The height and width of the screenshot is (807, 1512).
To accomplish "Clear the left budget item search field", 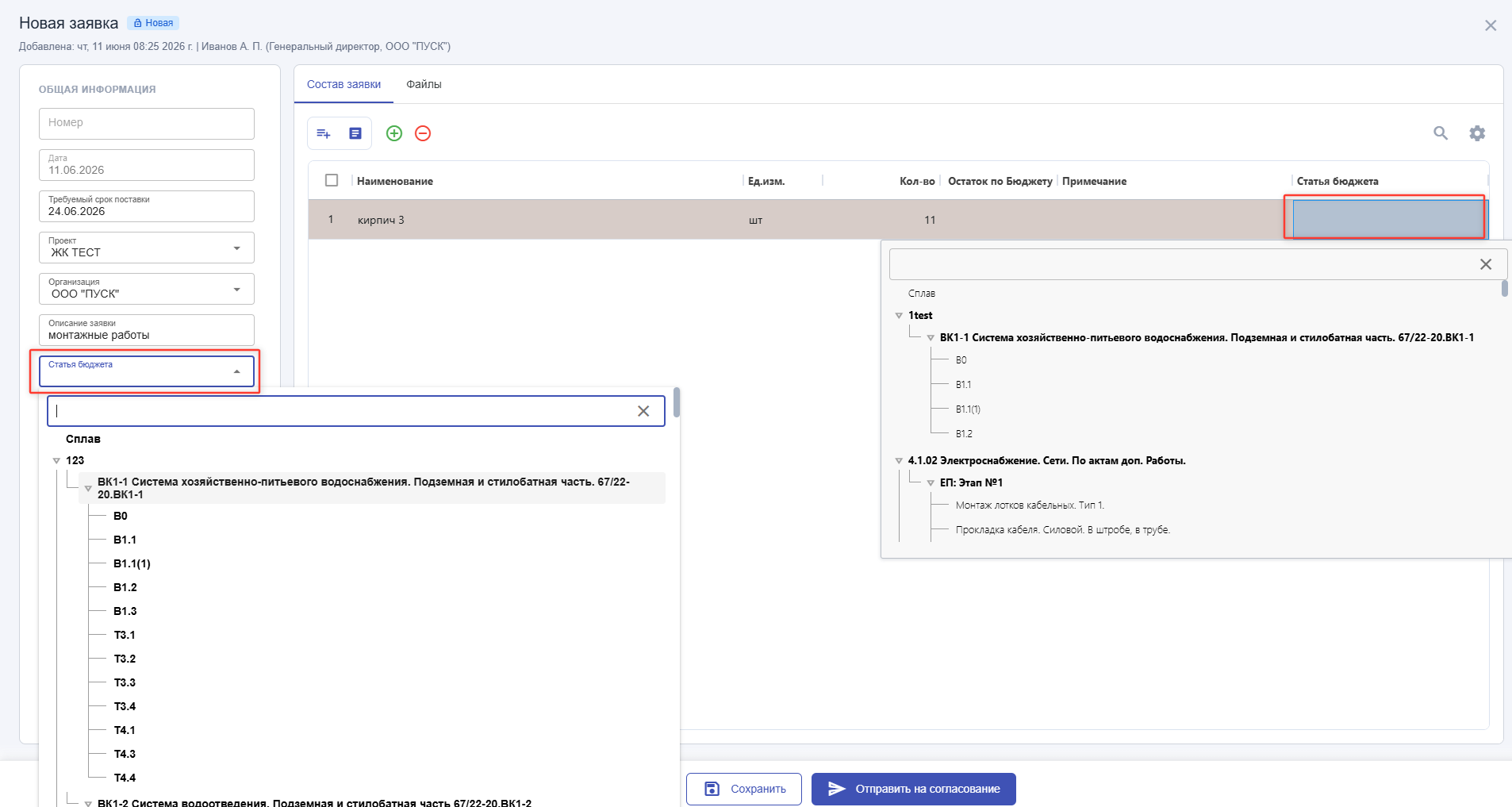I will (643, 411).
